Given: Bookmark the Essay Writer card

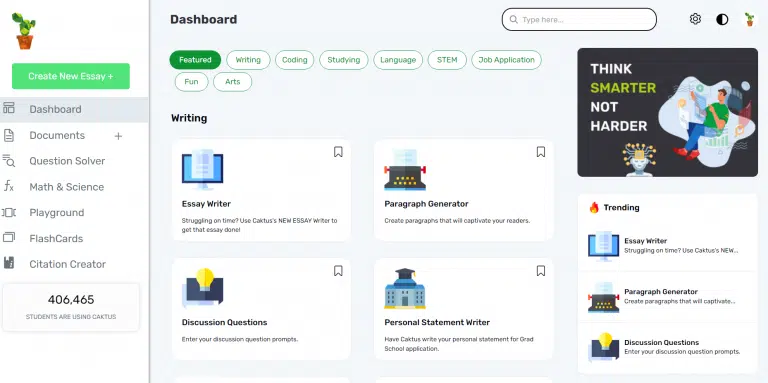Looking at the screenshot, I should coord(338,152).
